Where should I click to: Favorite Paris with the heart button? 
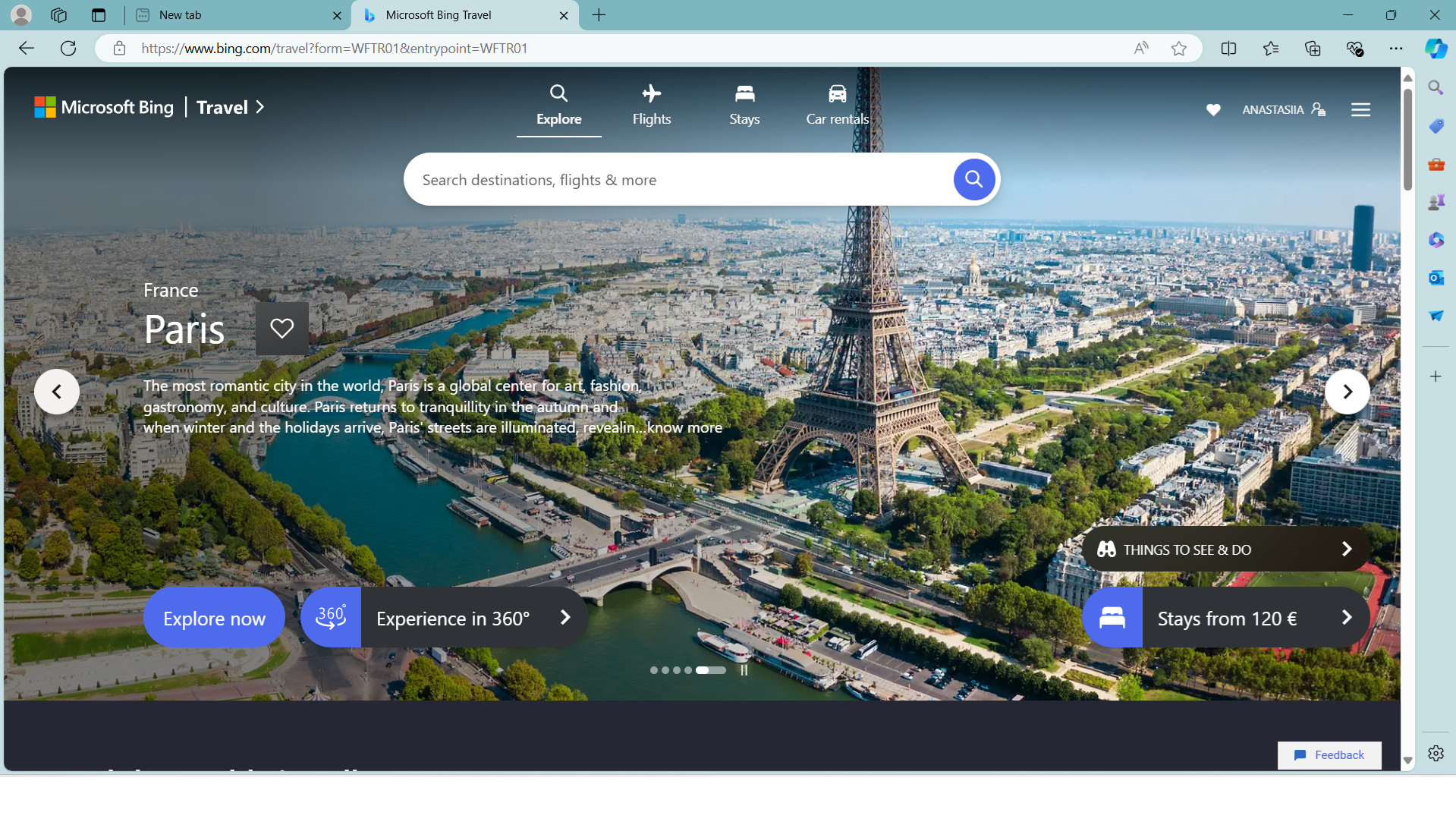(281, 329)
